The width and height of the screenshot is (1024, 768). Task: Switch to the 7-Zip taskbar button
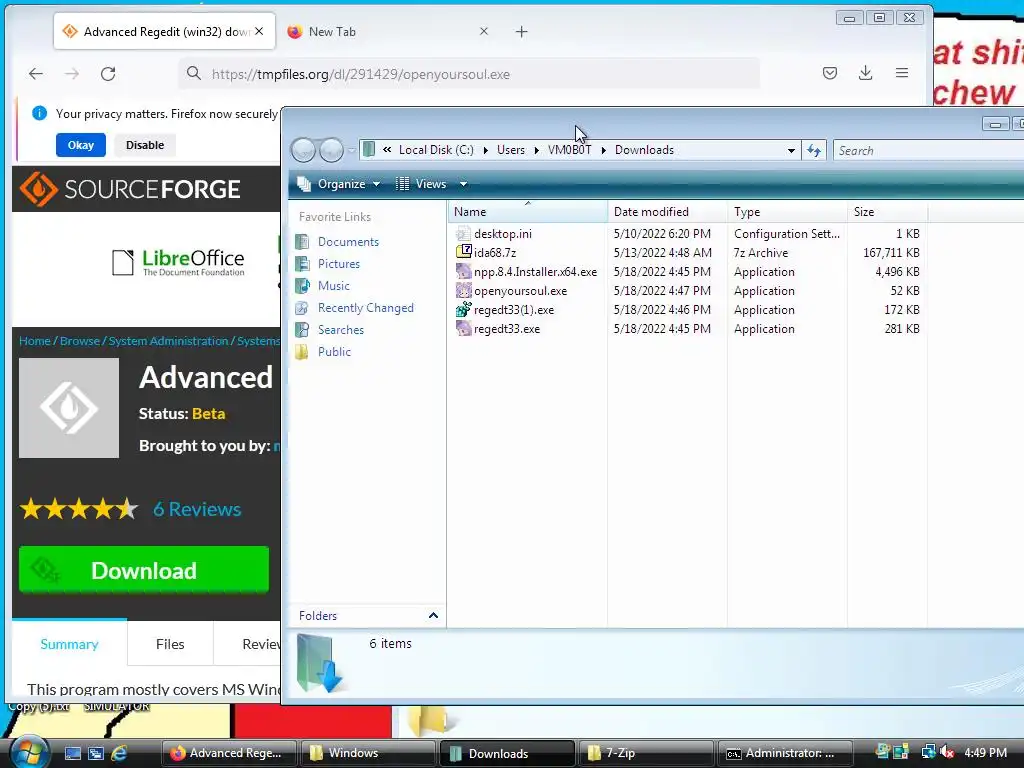[646, 753]
